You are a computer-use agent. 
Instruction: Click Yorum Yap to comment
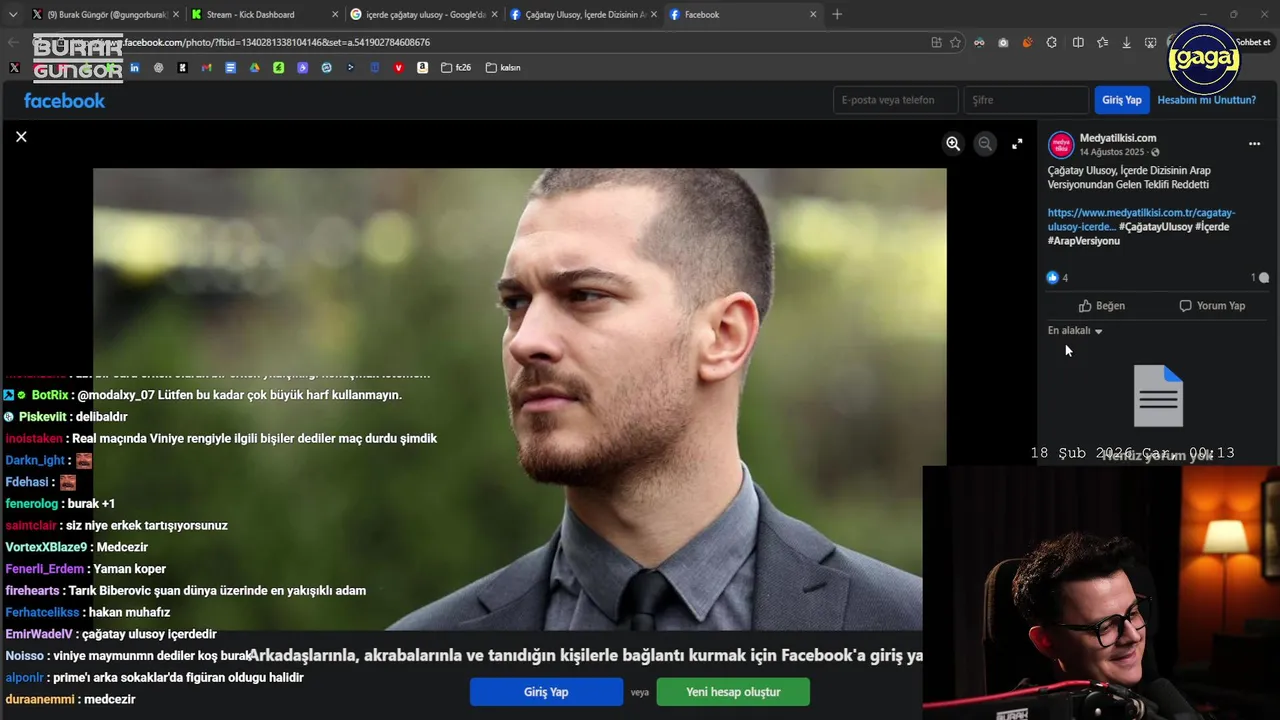[x=1212, y=306]
